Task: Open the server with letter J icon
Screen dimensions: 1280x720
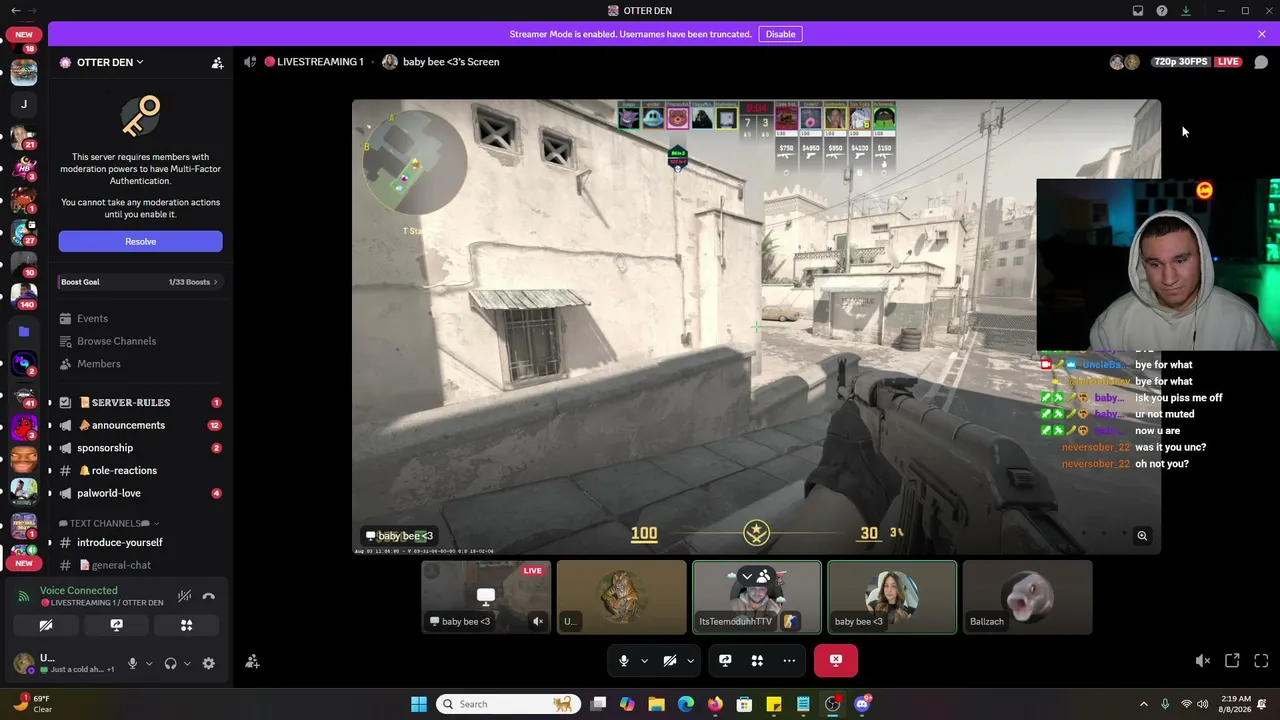Action: click(x=24, y=104)
